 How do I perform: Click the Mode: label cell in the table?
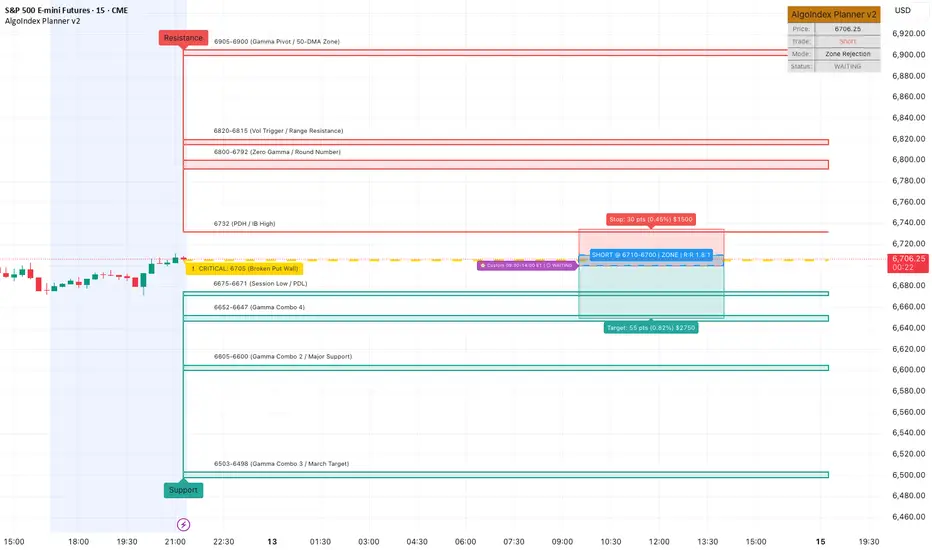pos(801,54)
